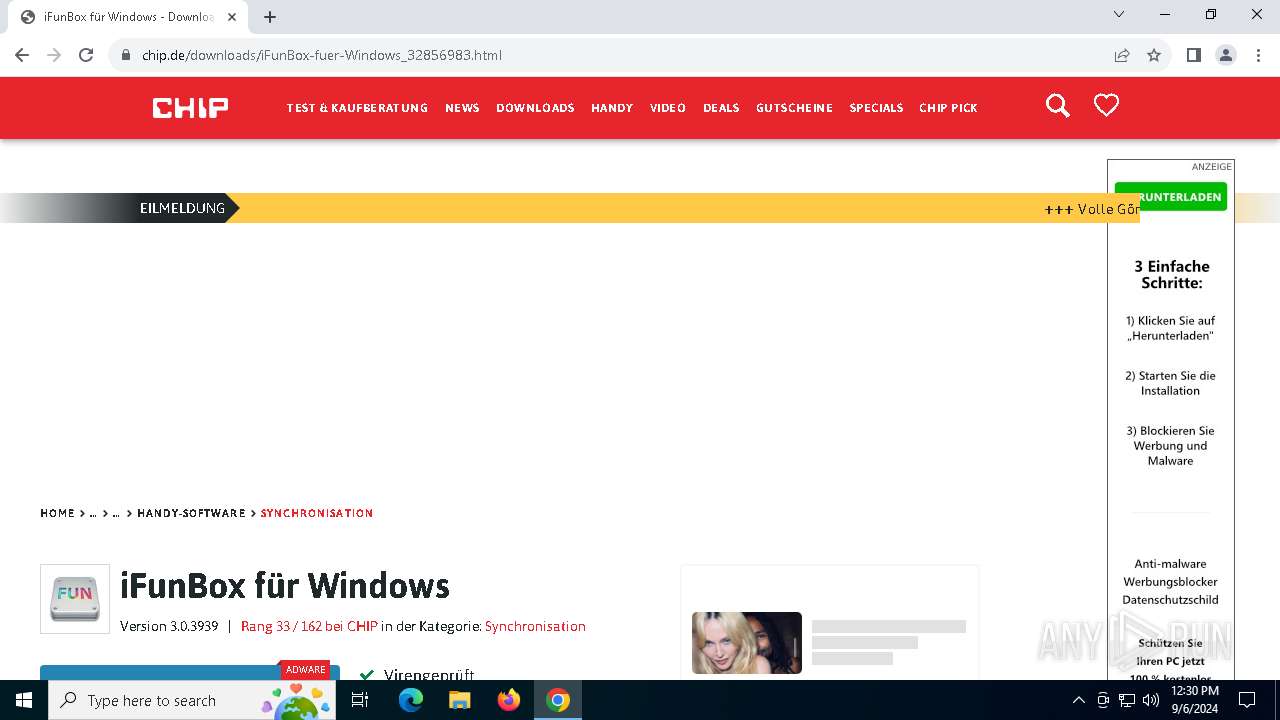The height and width of the screenshot is (720, 1280).
Task: Launch Firefox from the taskbar
Action: [509, 700]
